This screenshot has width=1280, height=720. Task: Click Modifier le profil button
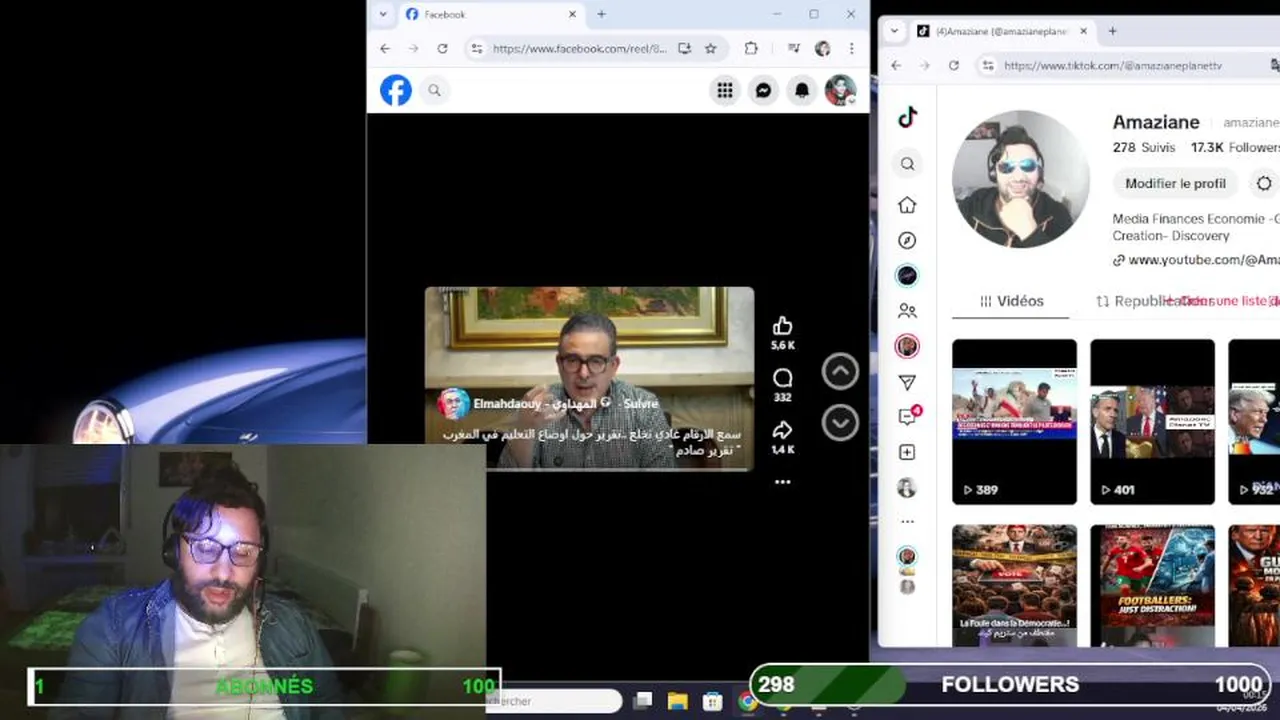(x=1175, y=184)
